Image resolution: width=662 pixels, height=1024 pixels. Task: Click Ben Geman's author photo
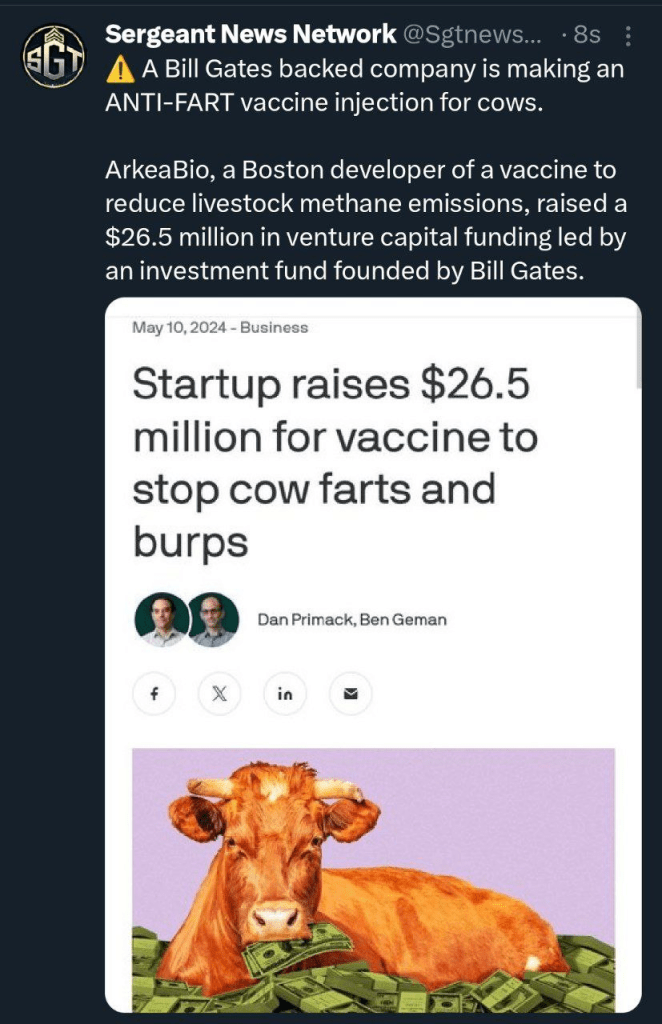pos(213,619)
